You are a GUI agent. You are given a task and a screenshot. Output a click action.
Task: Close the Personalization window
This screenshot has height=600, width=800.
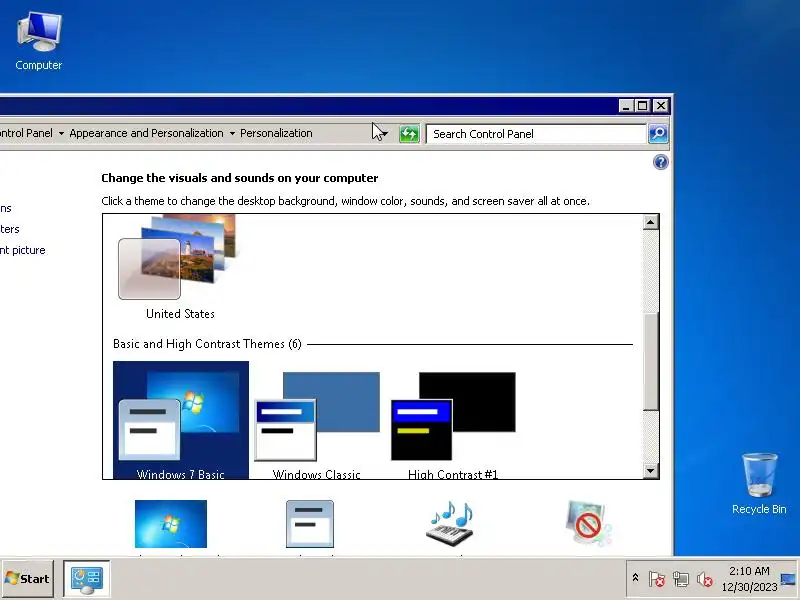[661, 106]
